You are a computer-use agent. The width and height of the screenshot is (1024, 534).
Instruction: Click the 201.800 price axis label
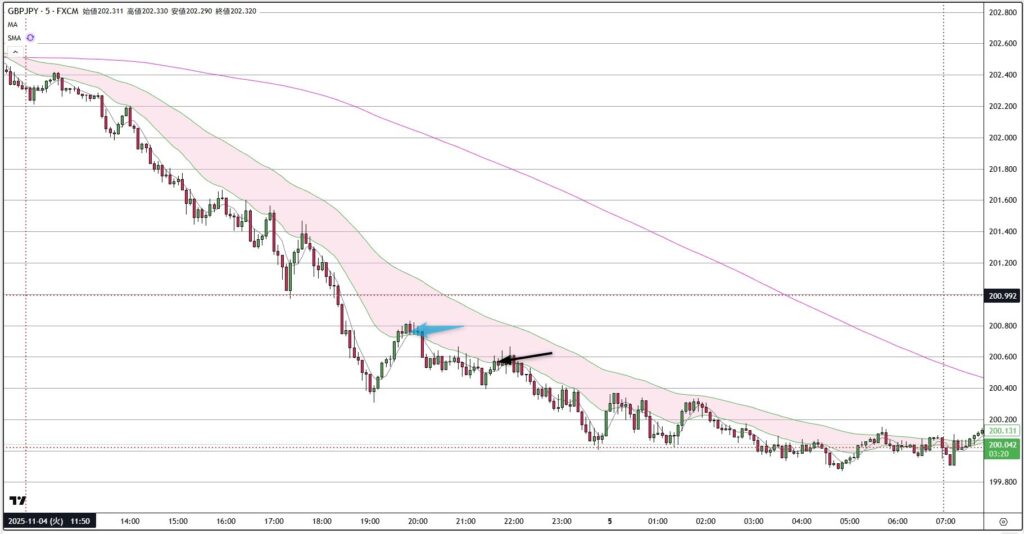click(1002, 169)
